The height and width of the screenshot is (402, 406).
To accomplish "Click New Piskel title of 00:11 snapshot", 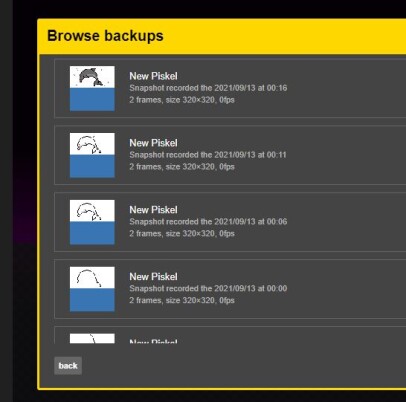I will (x=153, y=143).
